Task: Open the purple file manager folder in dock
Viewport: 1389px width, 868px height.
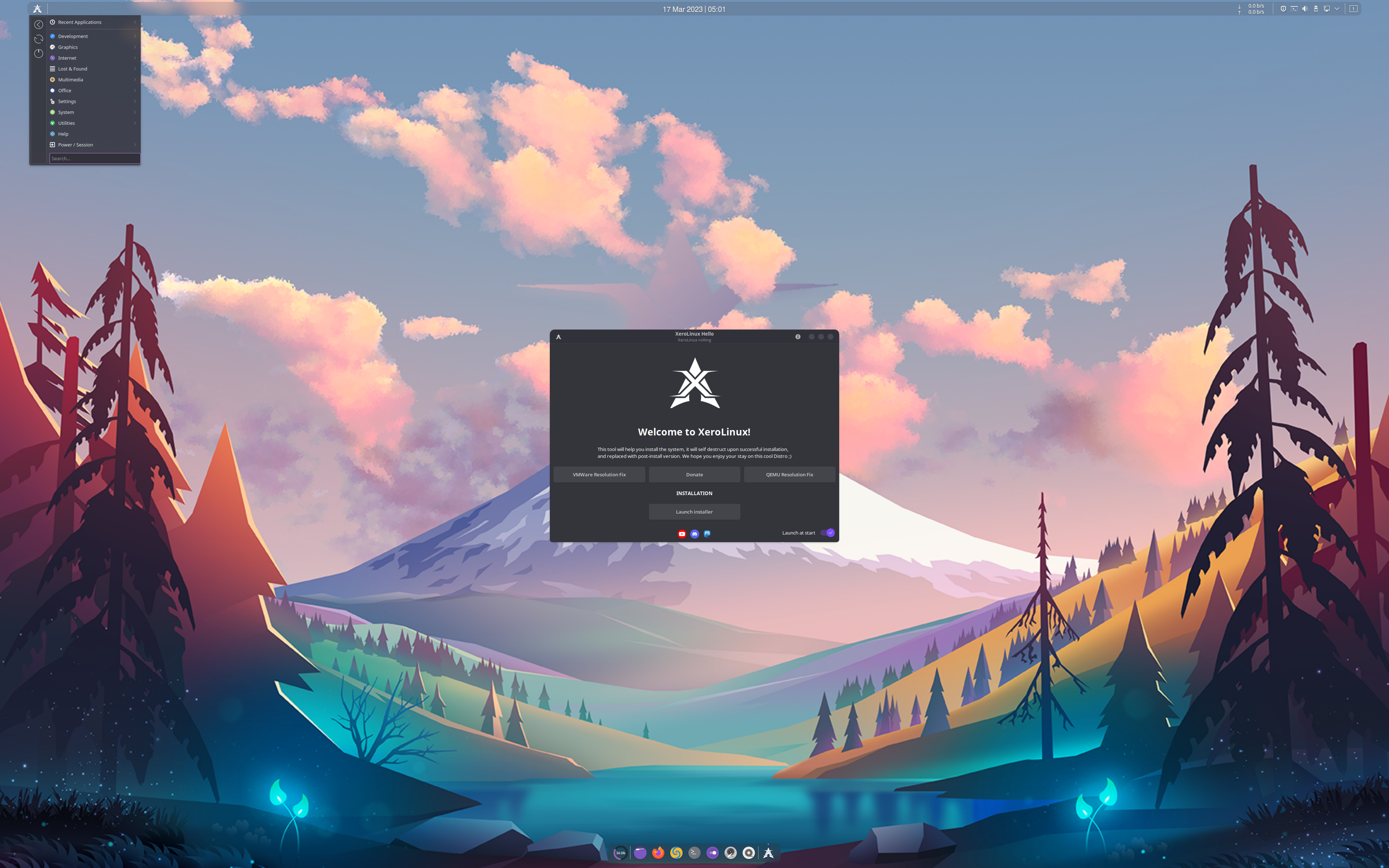Action: [640, 852]
